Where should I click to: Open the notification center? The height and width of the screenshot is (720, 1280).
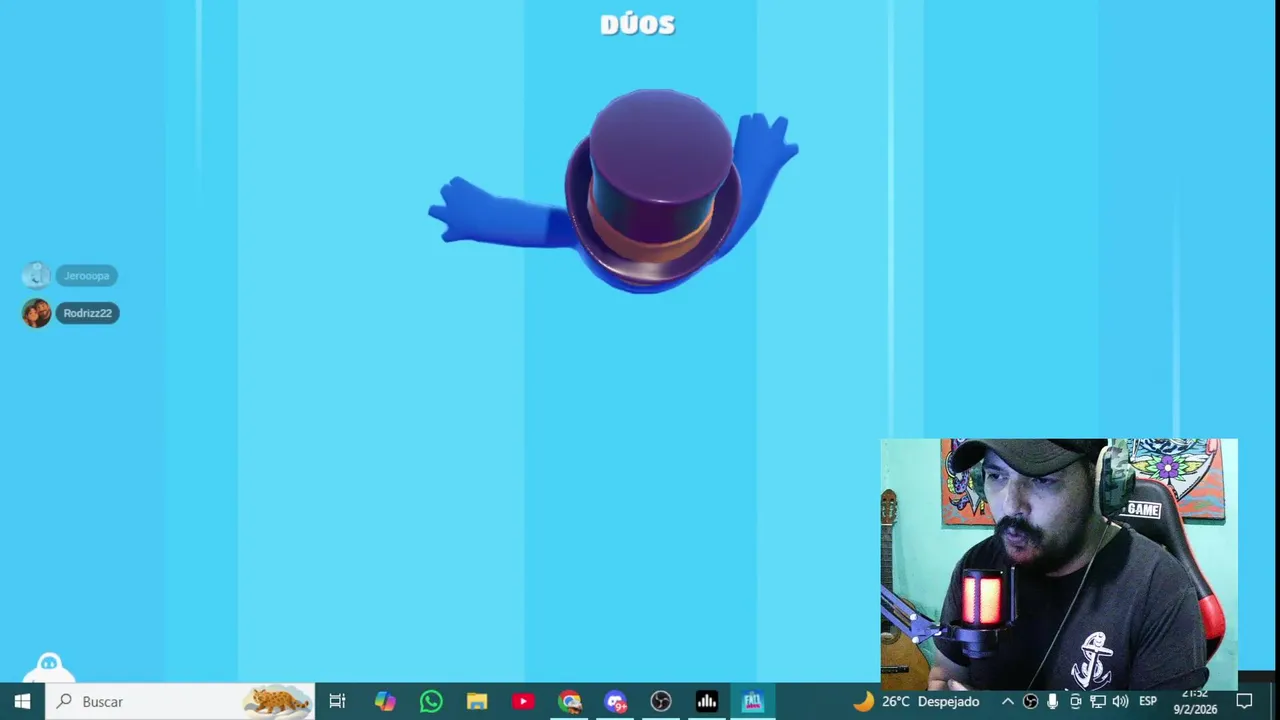tap(1244, 701)
